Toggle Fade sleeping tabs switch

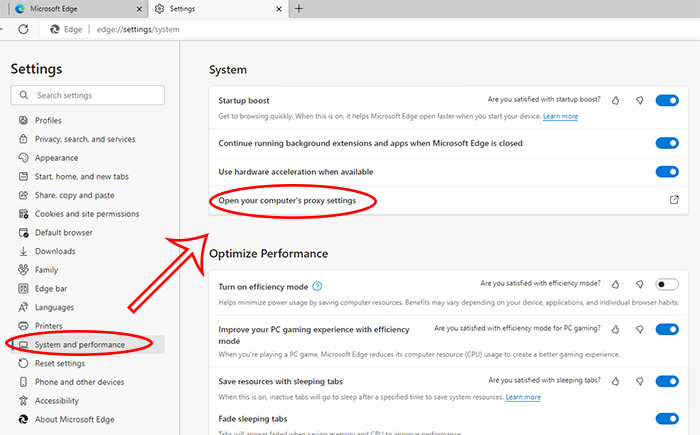pyautogui.click(x=667, y=418)
